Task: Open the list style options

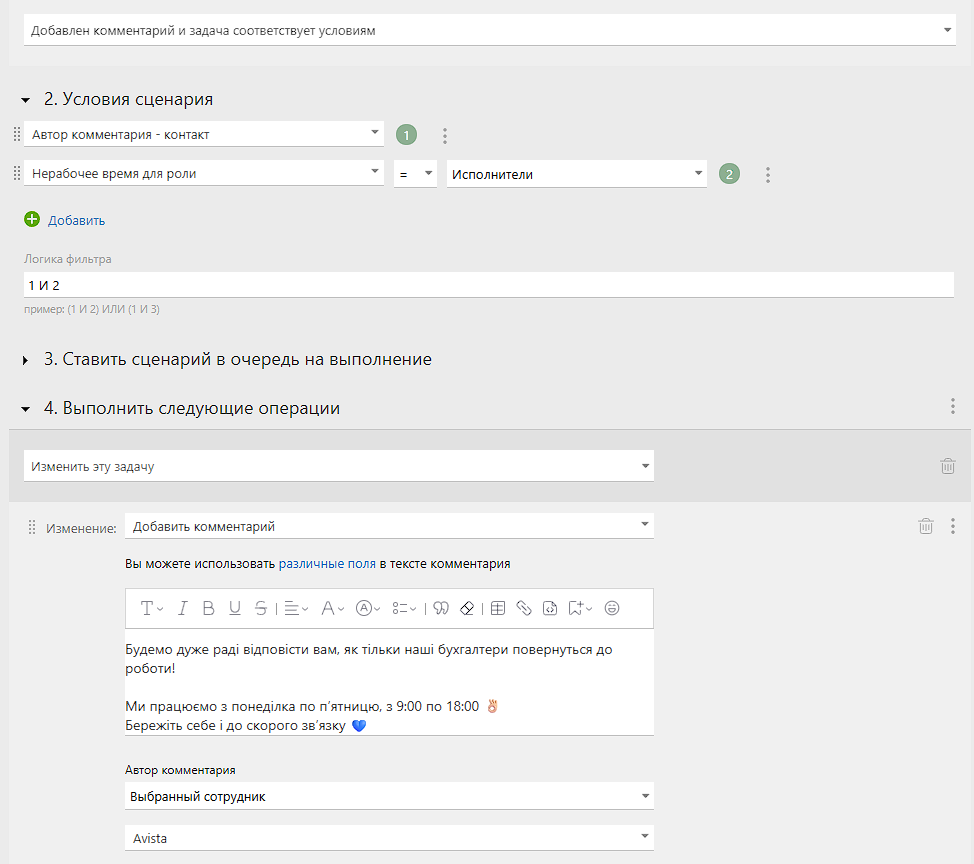Action: [x=404, y=608]
